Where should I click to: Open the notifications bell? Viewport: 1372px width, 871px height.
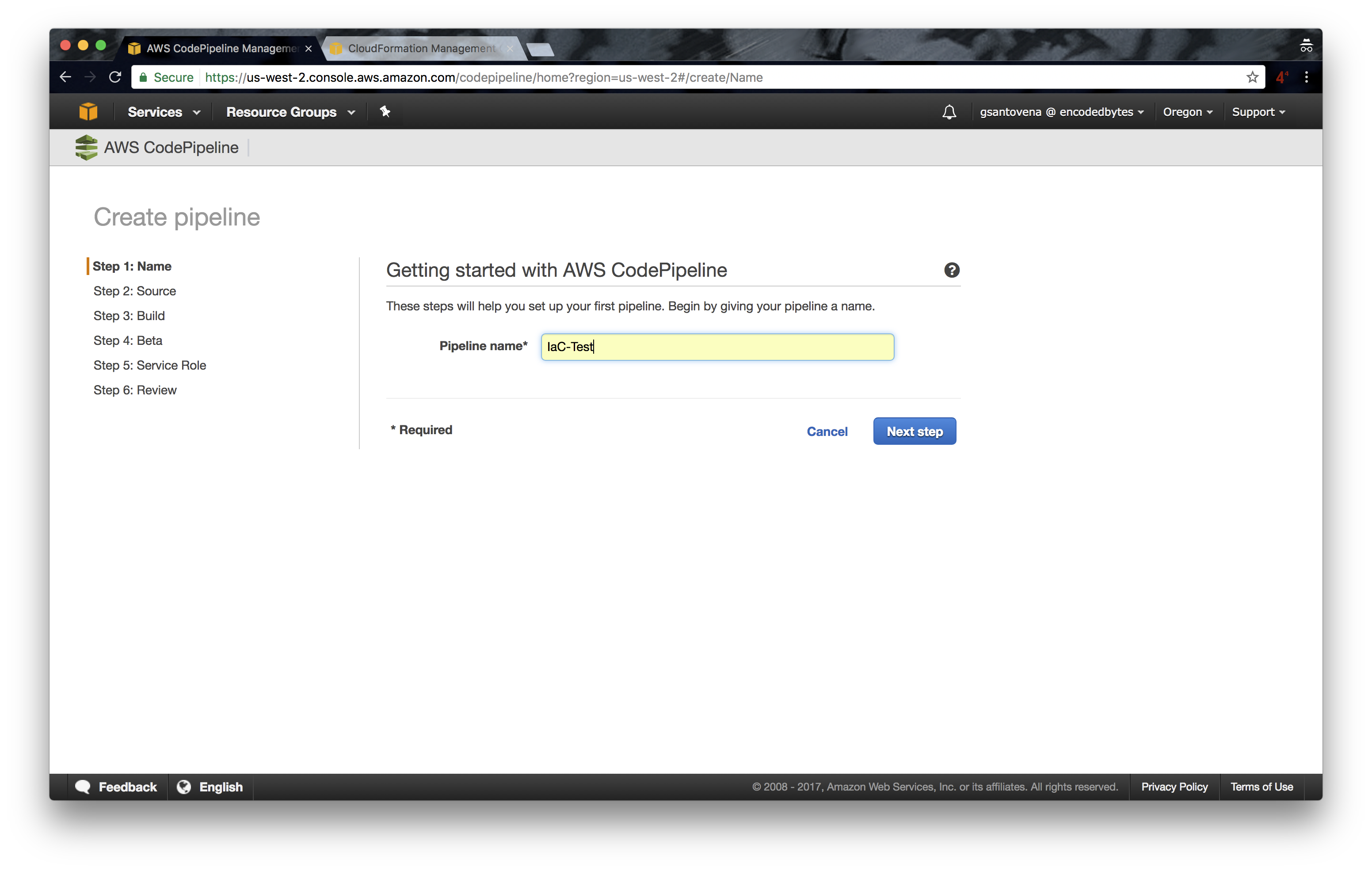pyautogui.click(x=949, y=112)
